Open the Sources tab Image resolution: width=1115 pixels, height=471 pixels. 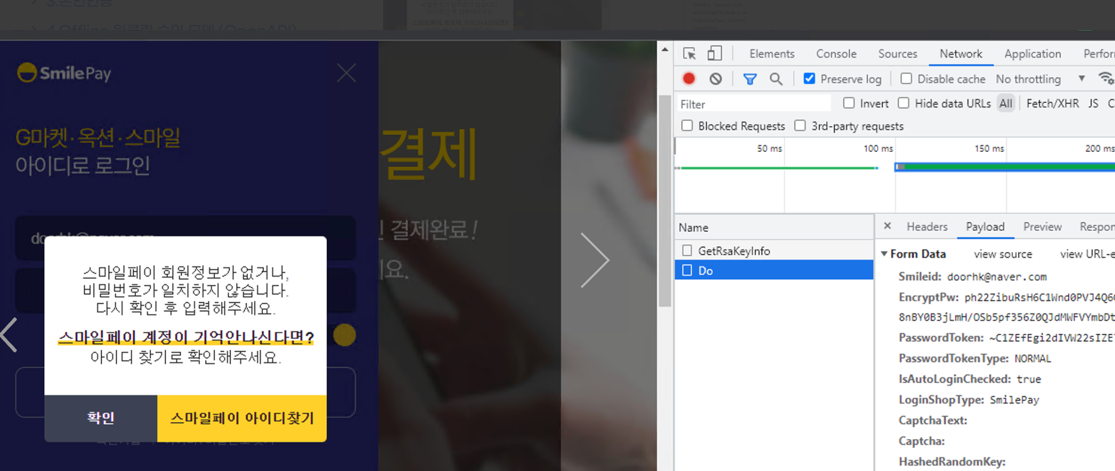[x=897, y=54]
